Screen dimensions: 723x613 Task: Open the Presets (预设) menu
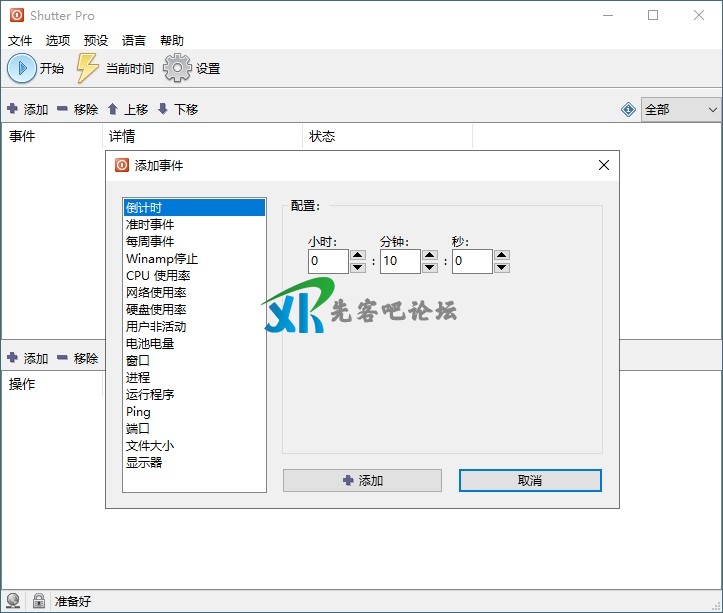[96, 40]
